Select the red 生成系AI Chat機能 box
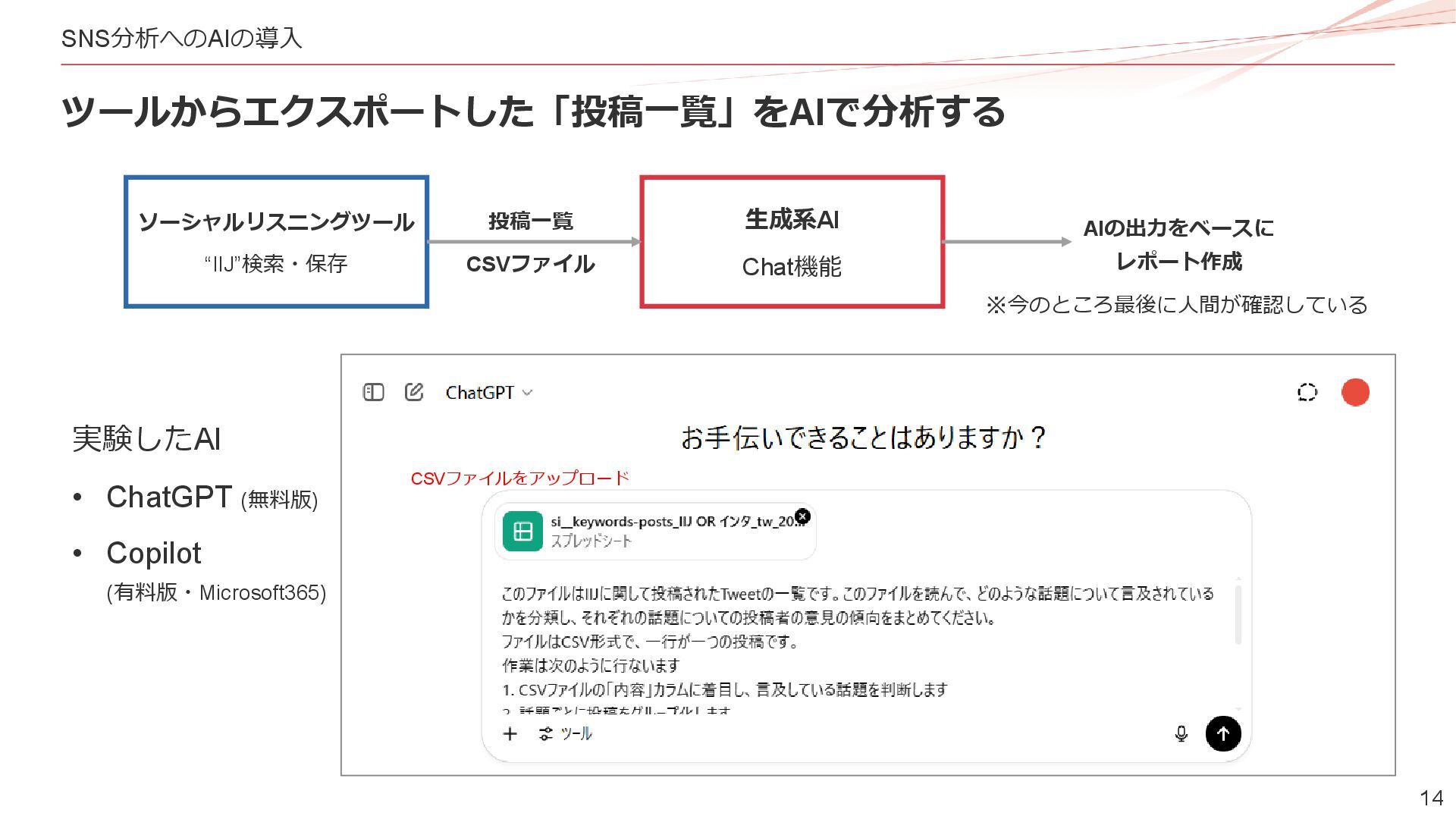Screen dimensions: 1456x819 pos(792,242)
